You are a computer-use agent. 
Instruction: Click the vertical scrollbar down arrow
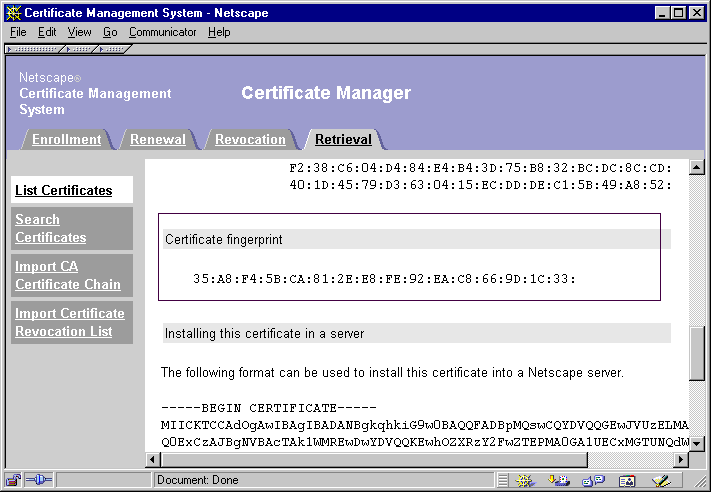click(x=696, y=443)
